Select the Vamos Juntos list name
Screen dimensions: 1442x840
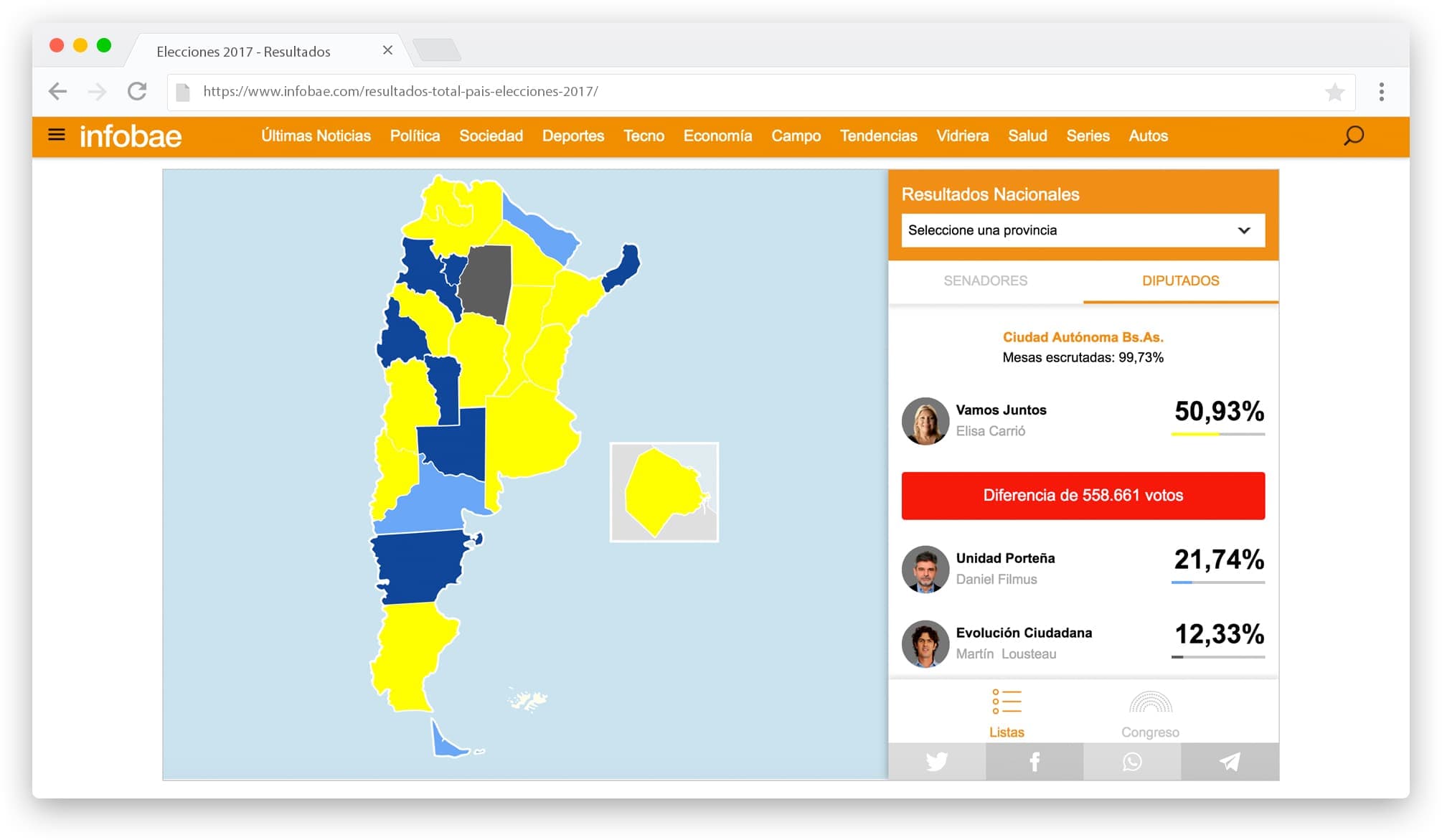1001,410
